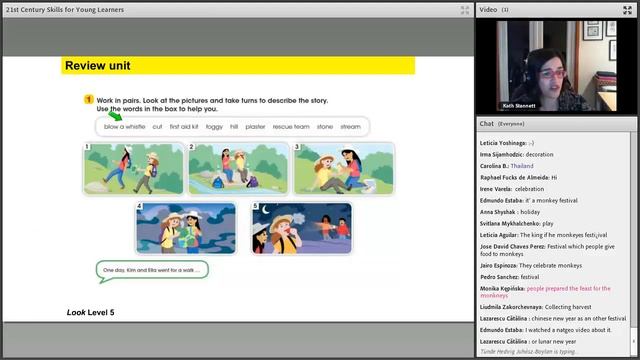Click the word 'foggy' in word box

click(x=214, y=127)
